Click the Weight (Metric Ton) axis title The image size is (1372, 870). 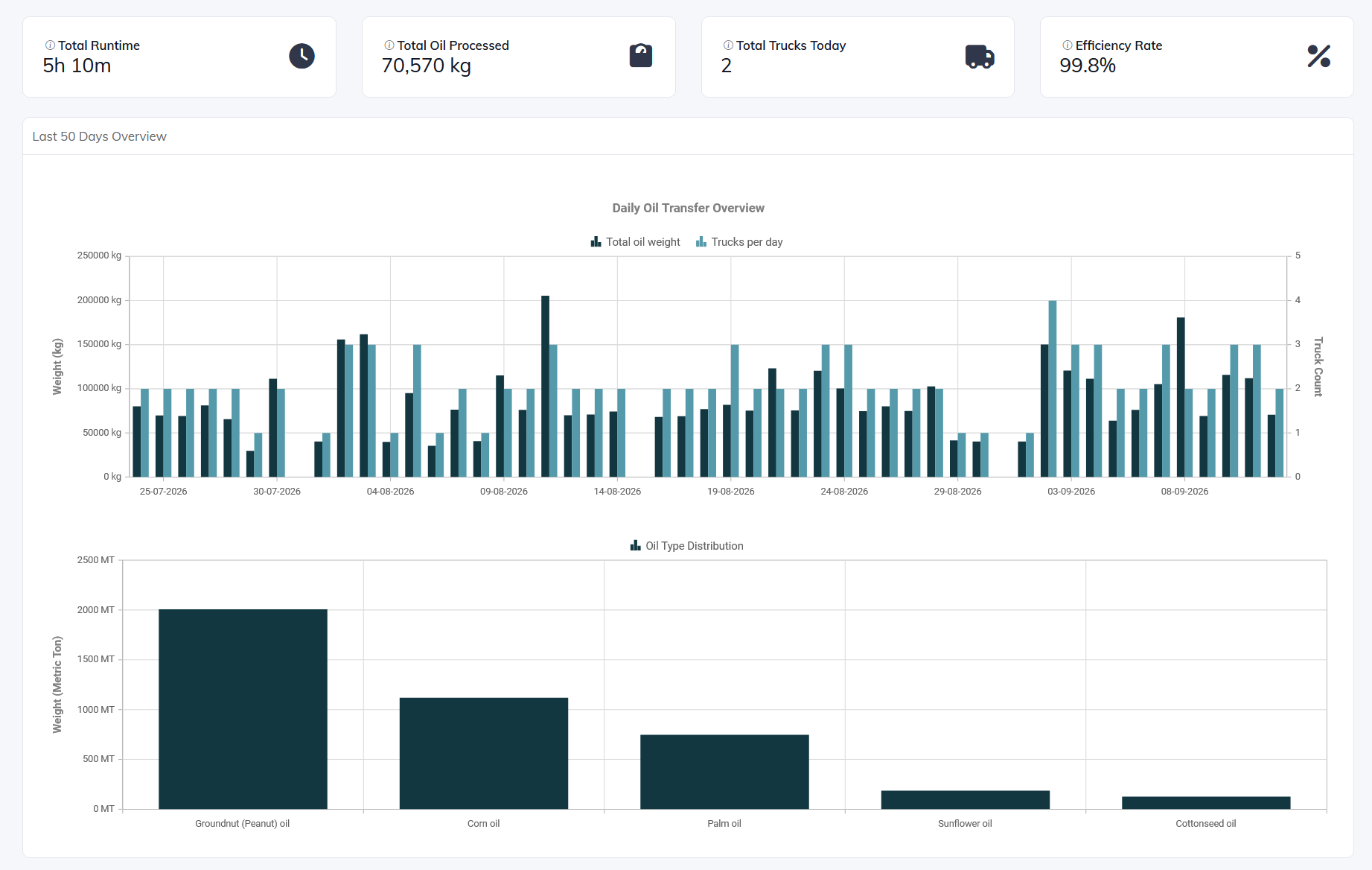point(57,685)
